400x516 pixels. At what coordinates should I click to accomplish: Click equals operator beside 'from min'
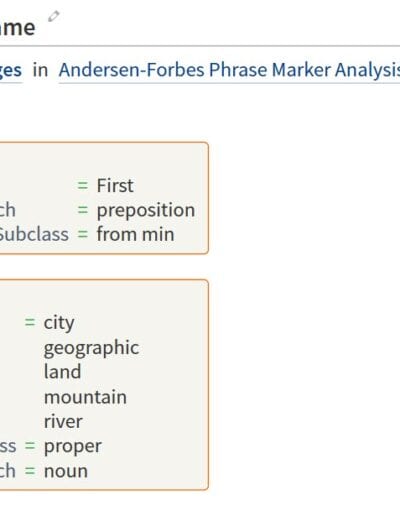click(83, 234)
